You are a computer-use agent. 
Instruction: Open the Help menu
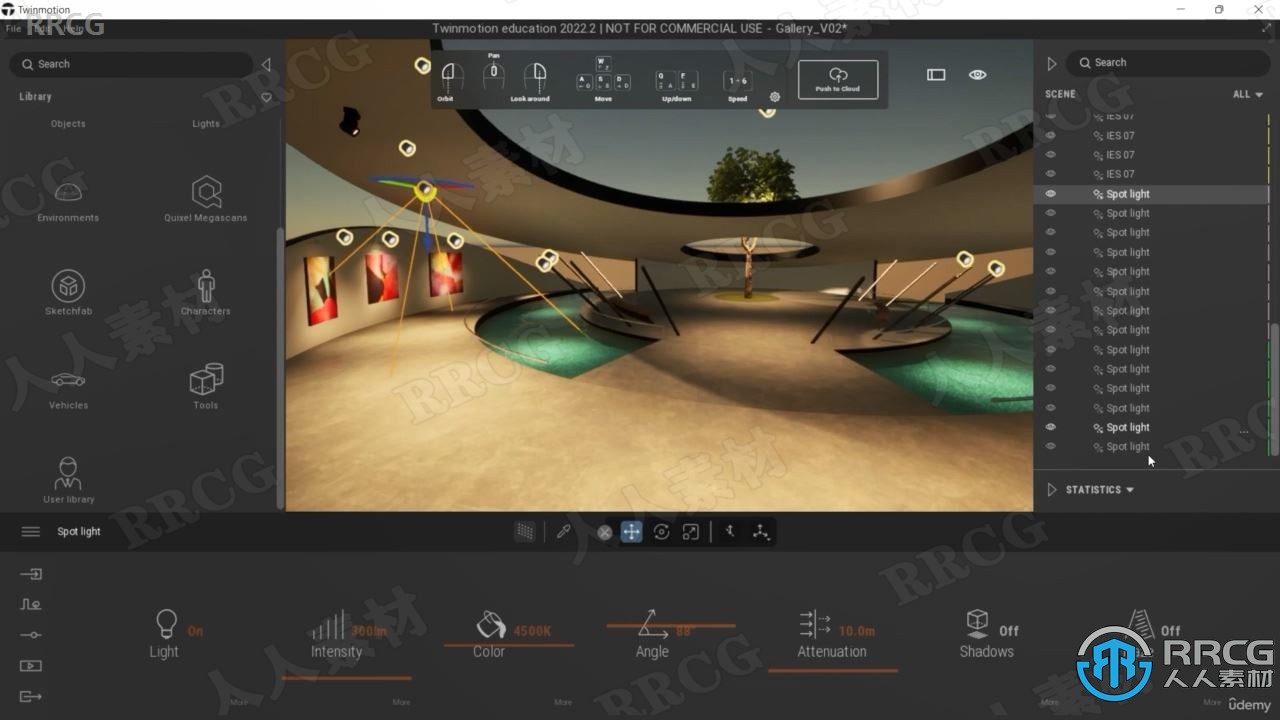click(75, 29)
